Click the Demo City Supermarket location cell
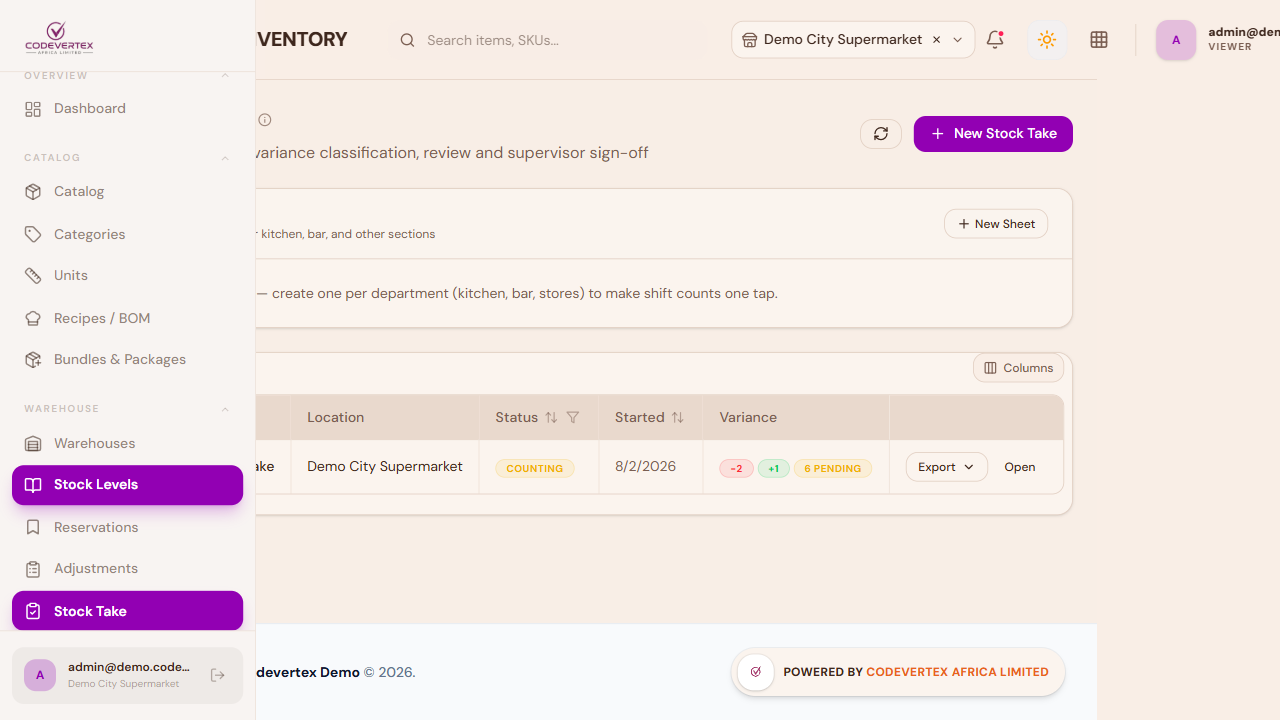The height and width of the screenshot is (720, 1280). click(385, 466)
